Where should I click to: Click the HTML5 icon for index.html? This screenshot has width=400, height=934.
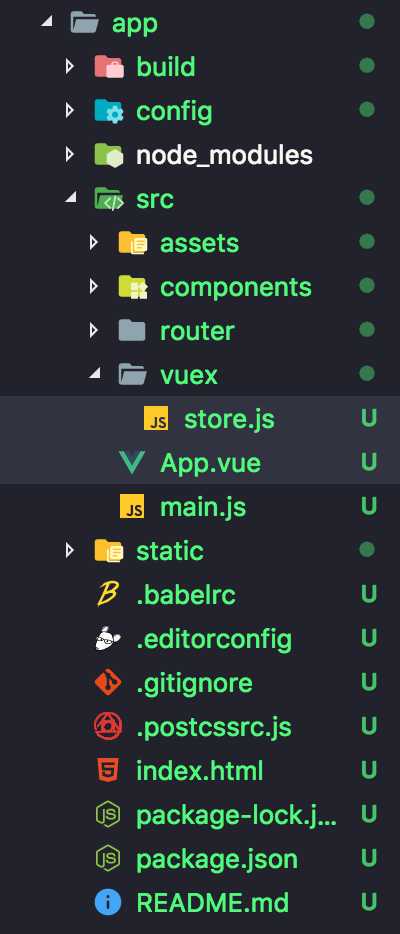point(108,770)
